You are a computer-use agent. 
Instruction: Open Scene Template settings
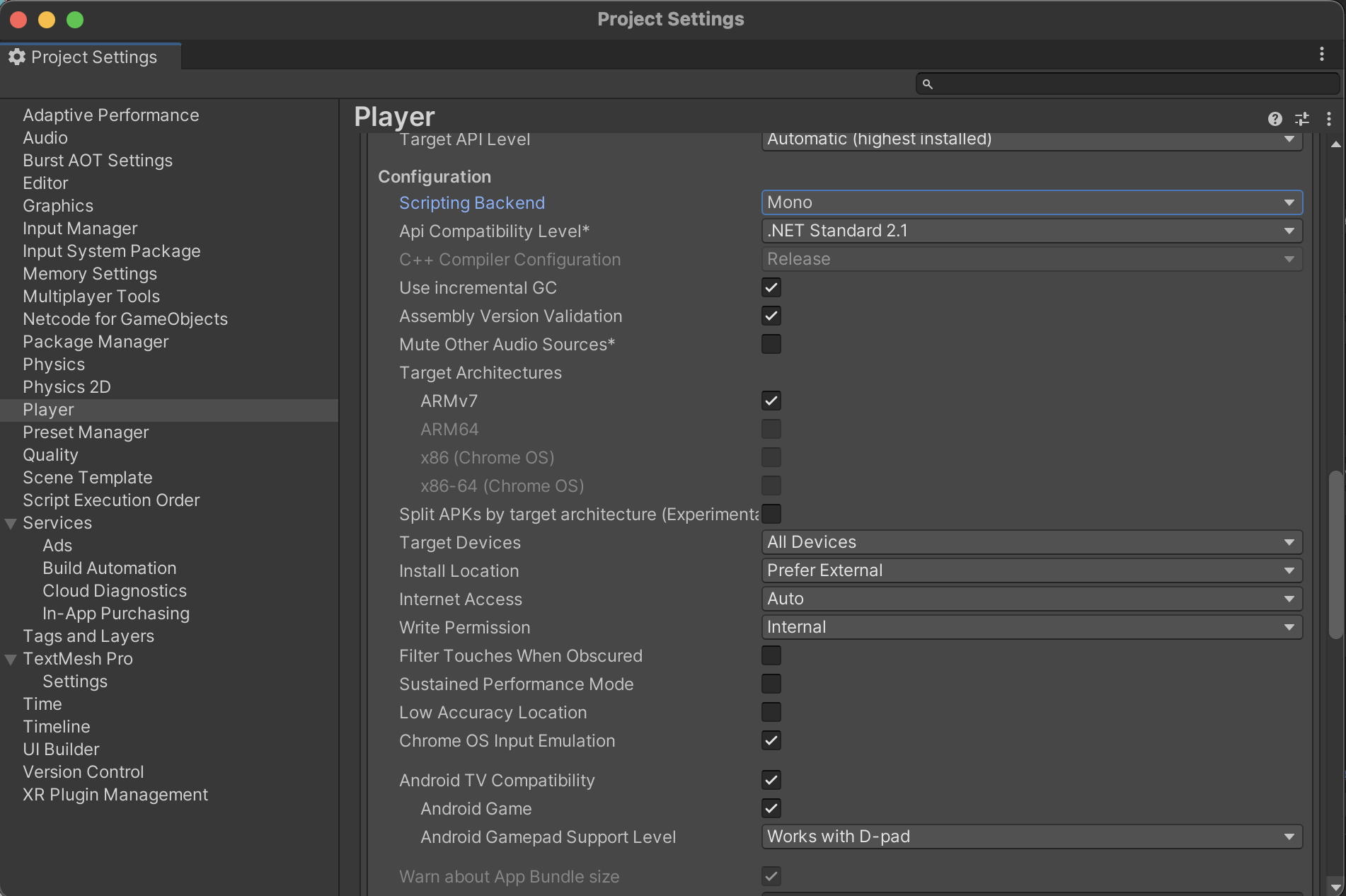pos(88,478)
